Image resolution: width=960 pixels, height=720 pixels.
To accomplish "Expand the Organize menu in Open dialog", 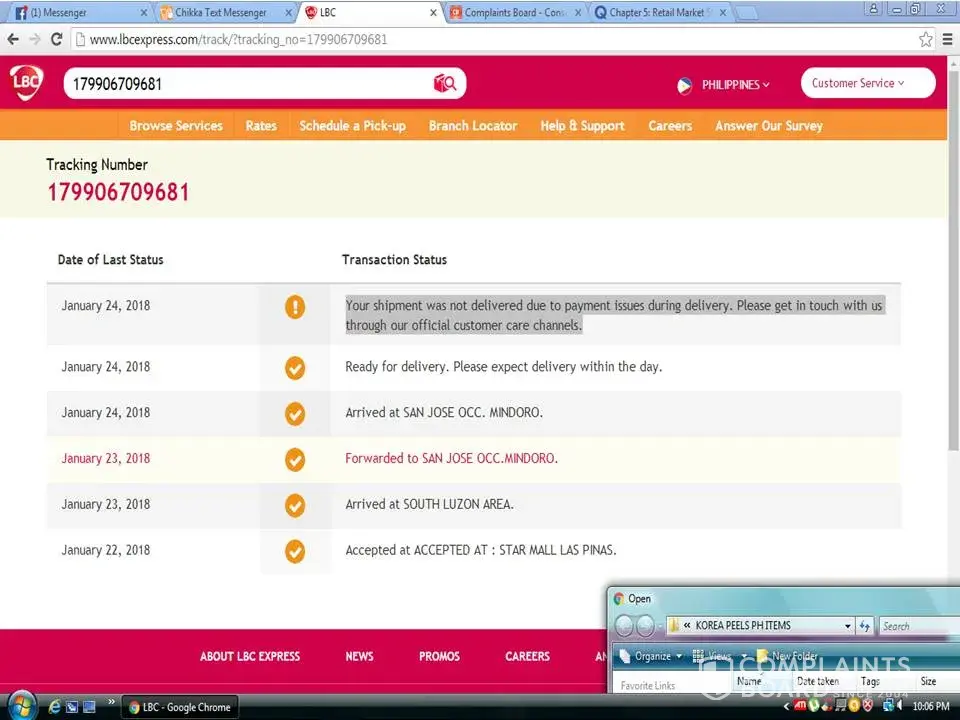I will tap(652, 657).
